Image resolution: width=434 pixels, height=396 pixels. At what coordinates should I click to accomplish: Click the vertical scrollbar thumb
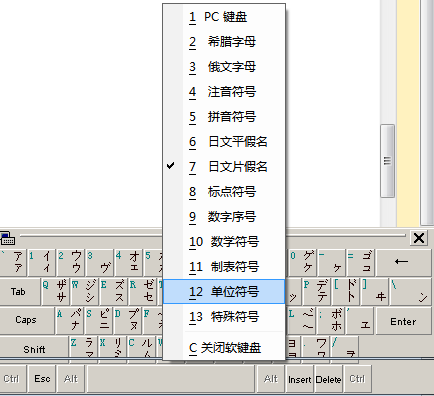[387, 161]
